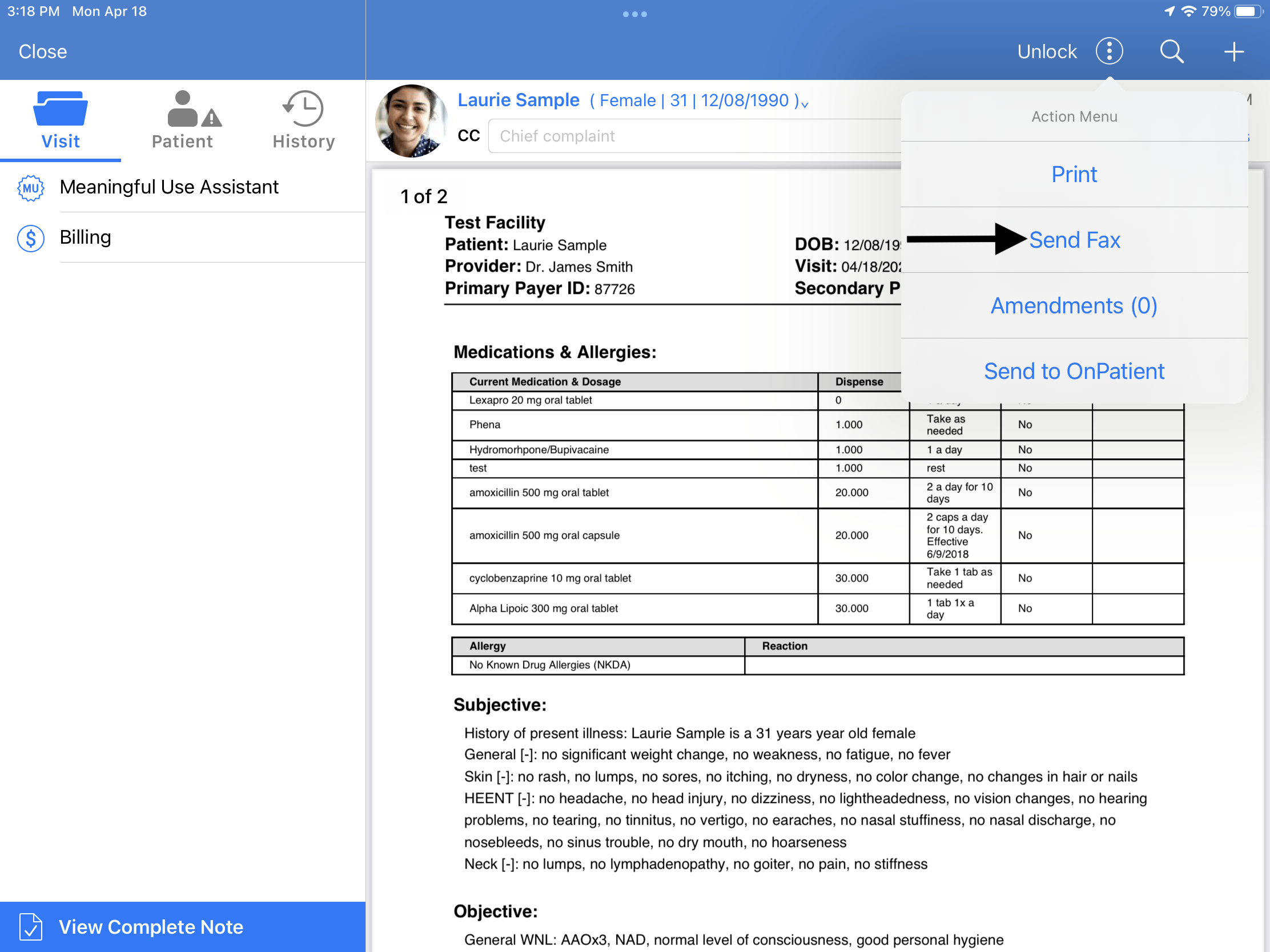Tap the Wi-Fi status icon
Screen dimensions: 1270x952
pyautogui.click(x=1188, y=11)
